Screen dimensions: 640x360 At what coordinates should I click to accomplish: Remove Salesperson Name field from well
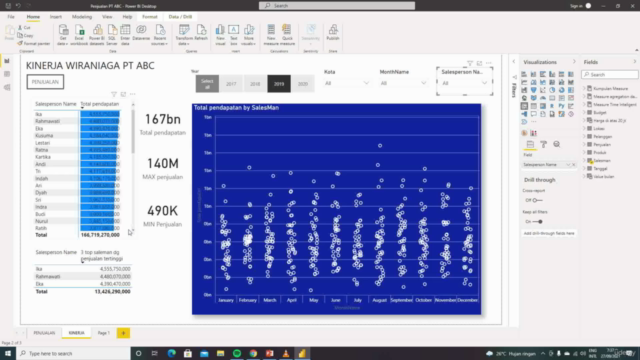click(x=573, y=164)
